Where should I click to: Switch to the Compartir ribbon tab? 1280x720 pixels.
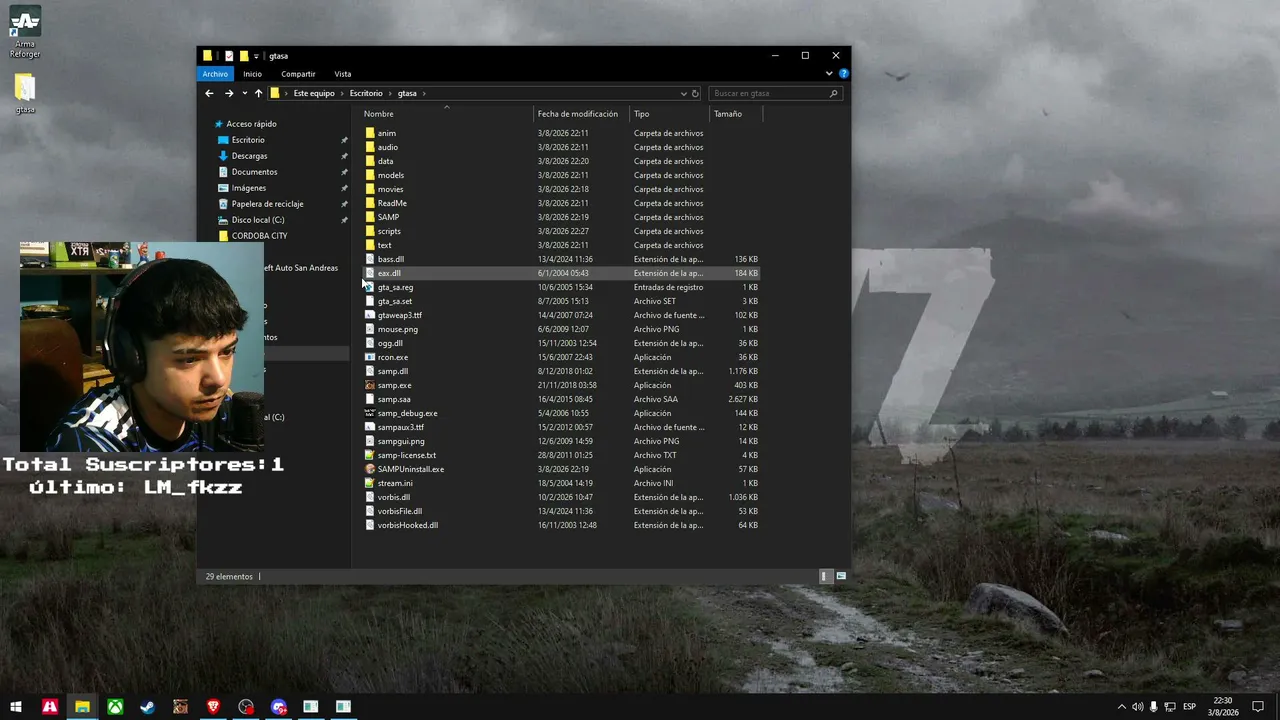click(298, 74)
